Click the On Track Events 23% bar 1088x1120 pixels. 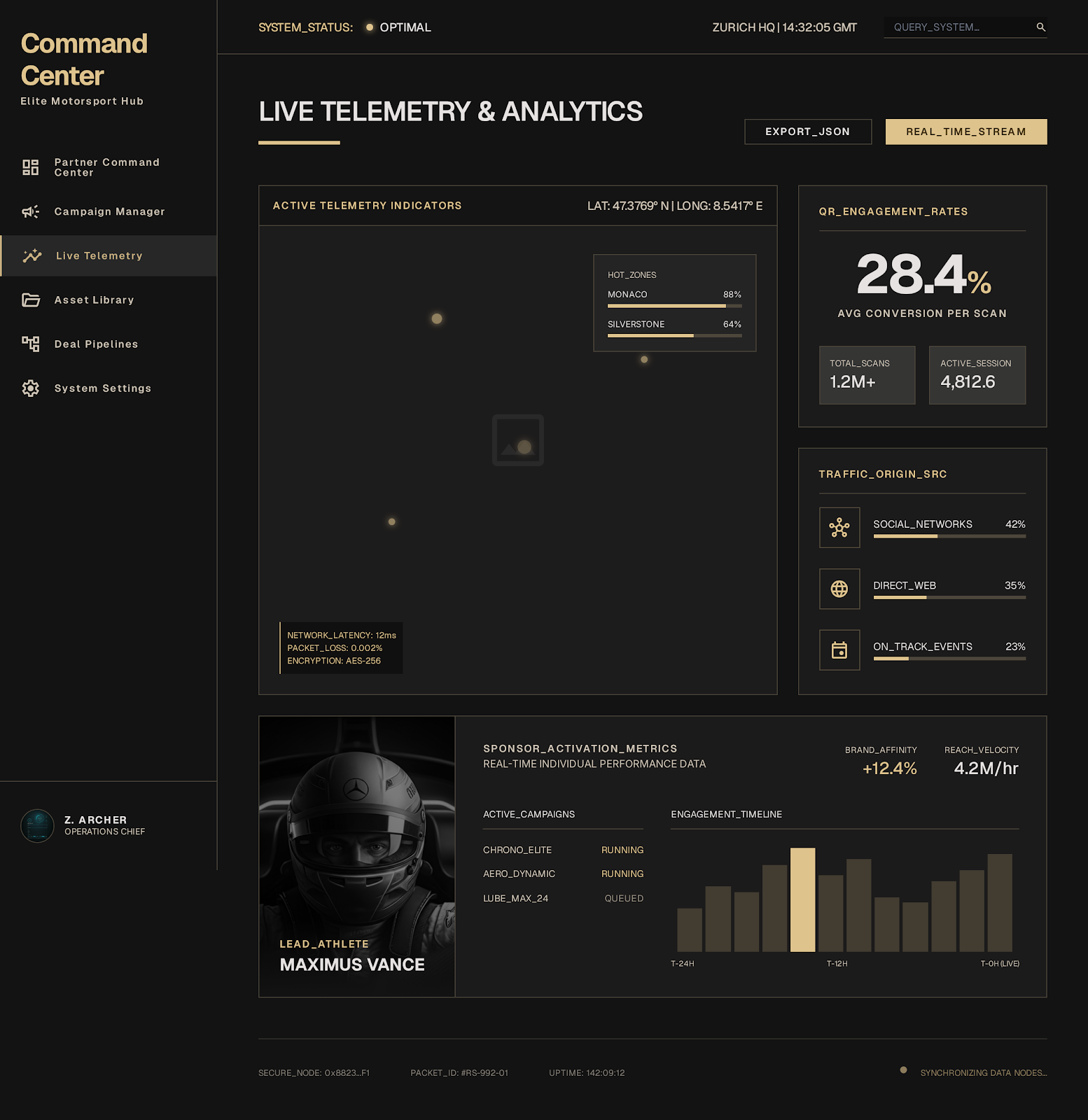point(949,659)
